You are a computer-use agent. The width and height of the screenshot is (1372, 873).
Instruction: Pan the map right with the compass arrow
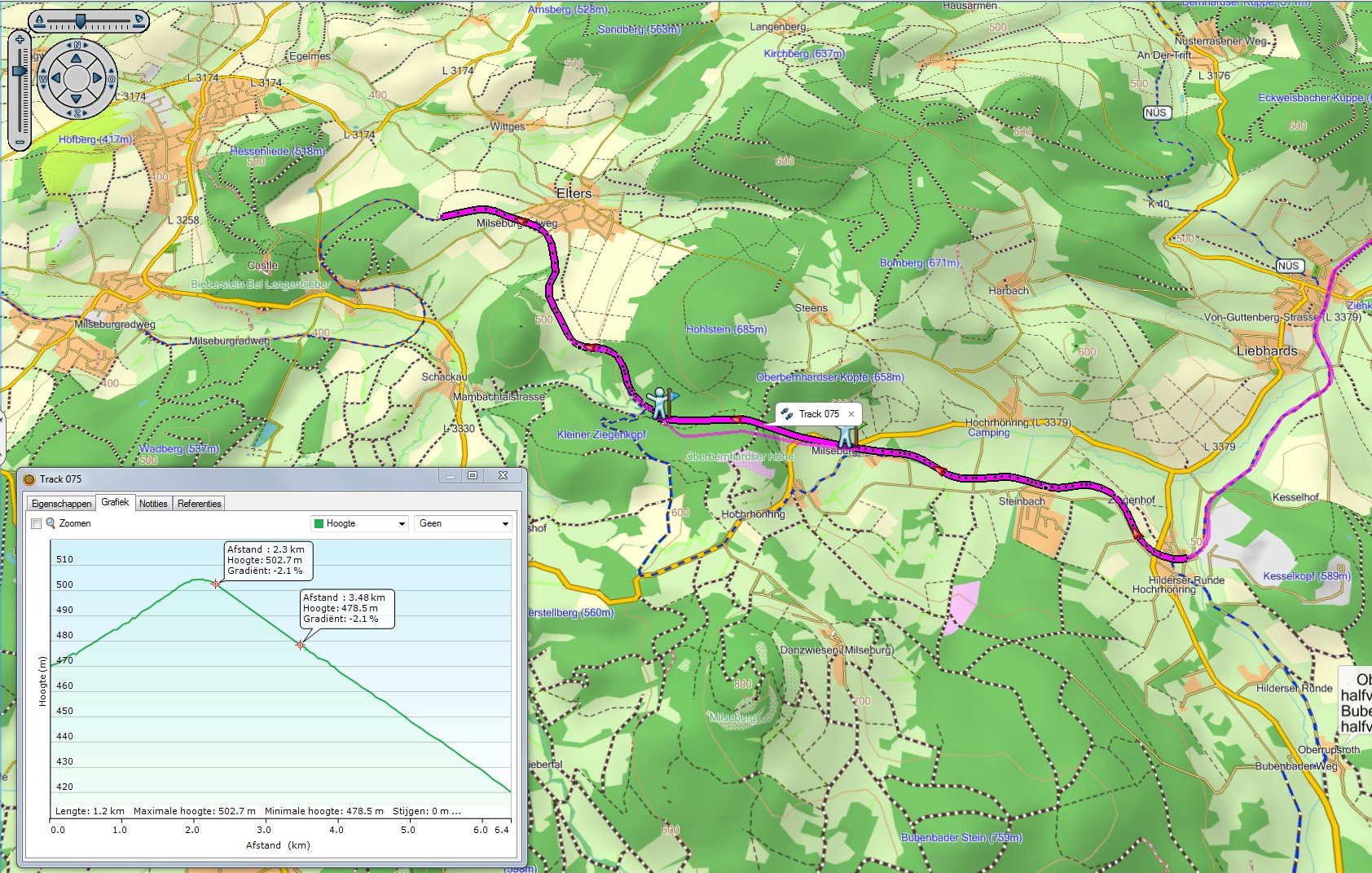(98, 79)
